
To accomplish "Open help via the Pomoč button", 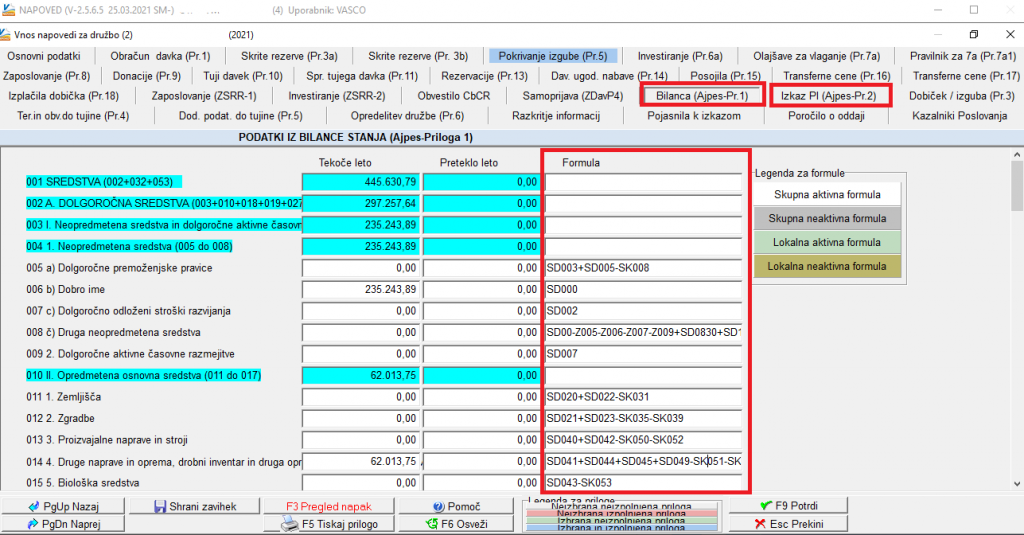I will click(x=458, y=507).
